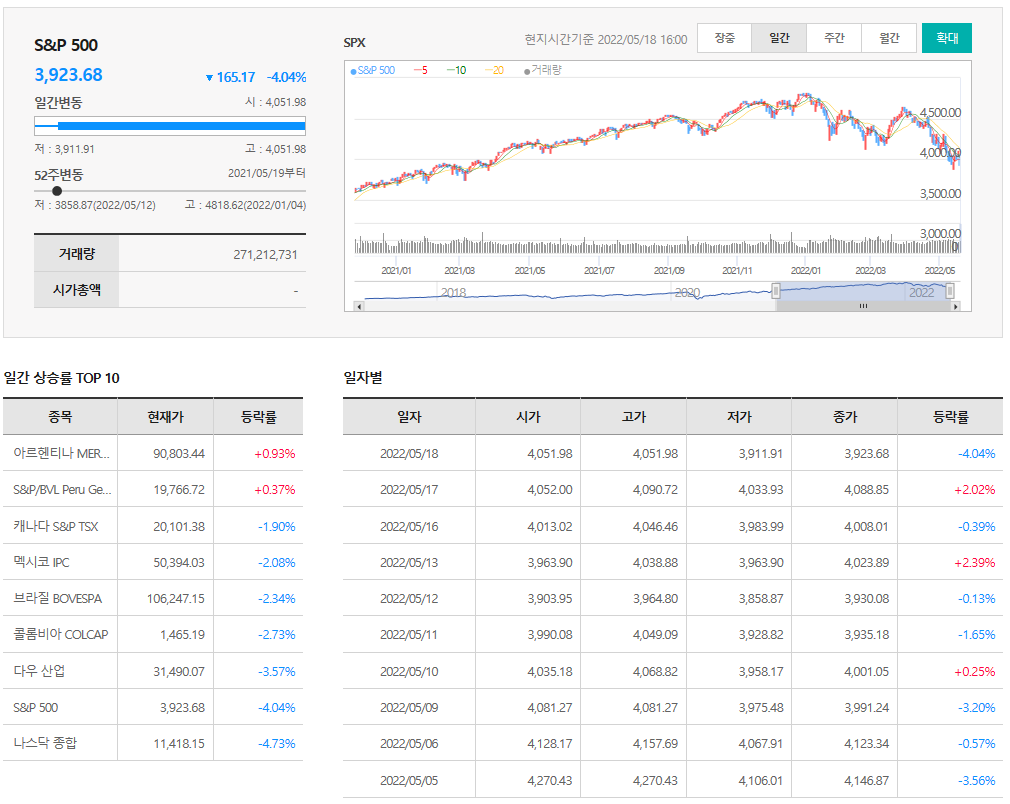Image resolution: width=1010 pixels, height=804 pixels.
Task: Grab the chart navigator right range handle
Action: (x=949, y=291)
